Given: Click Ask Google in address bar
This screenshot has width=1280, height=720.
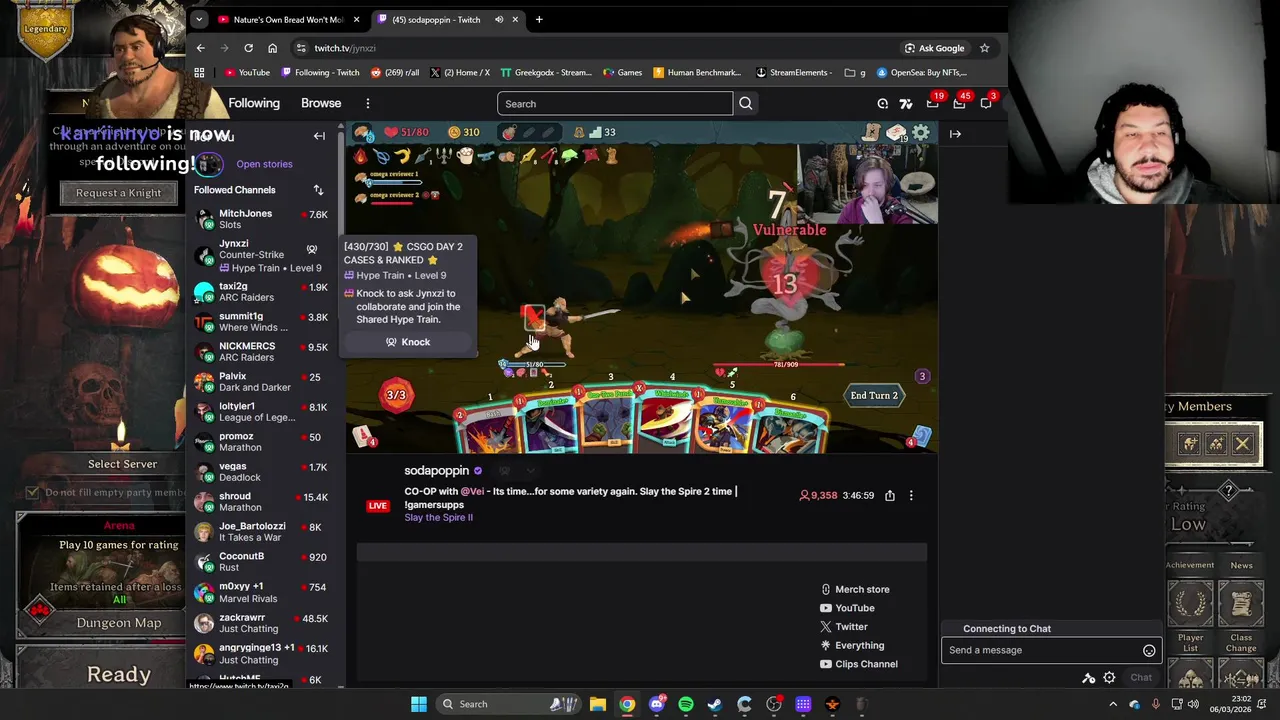Looking at the screenshot, I should pyautogui.click(x=935, y=48).
